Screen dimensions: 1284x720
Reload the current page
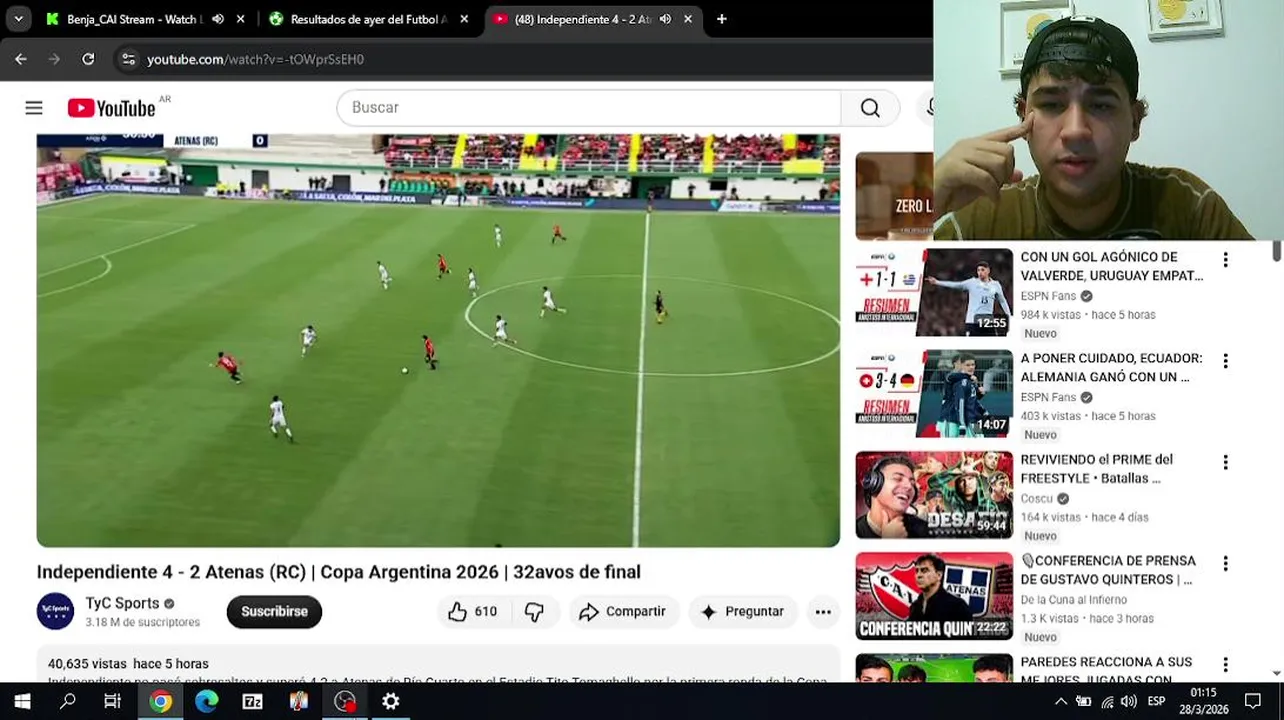point(88,59)
